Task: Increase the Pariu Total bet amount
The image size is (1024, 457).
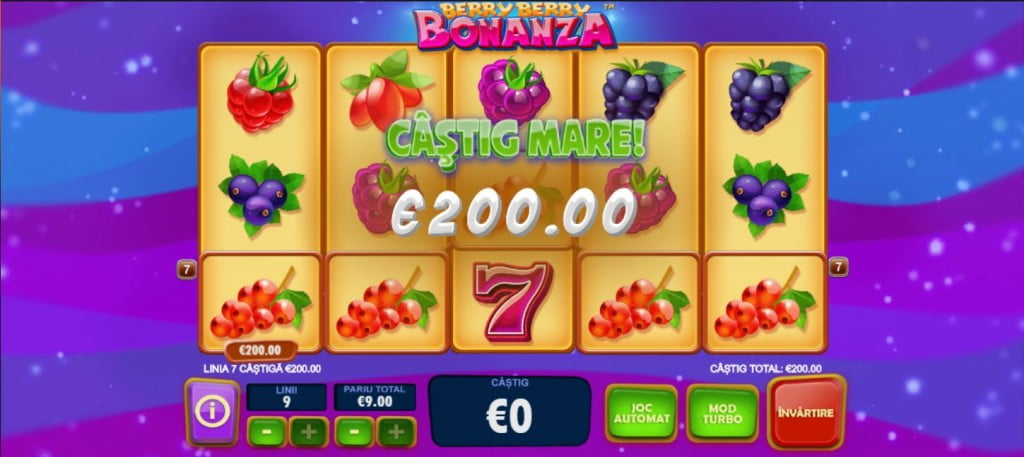Action: coord(396,432)
